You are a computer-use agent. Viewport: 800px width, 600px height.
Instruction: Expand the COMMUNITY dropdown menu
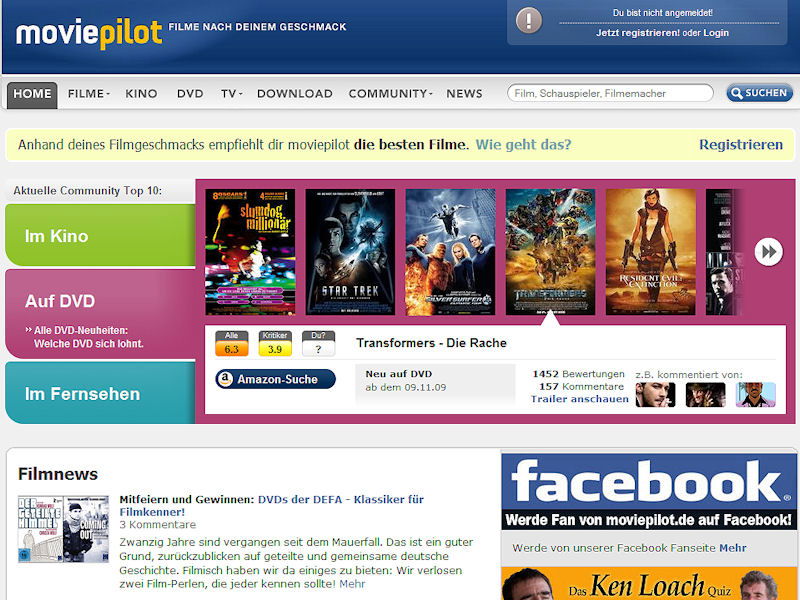click(390, 94)
